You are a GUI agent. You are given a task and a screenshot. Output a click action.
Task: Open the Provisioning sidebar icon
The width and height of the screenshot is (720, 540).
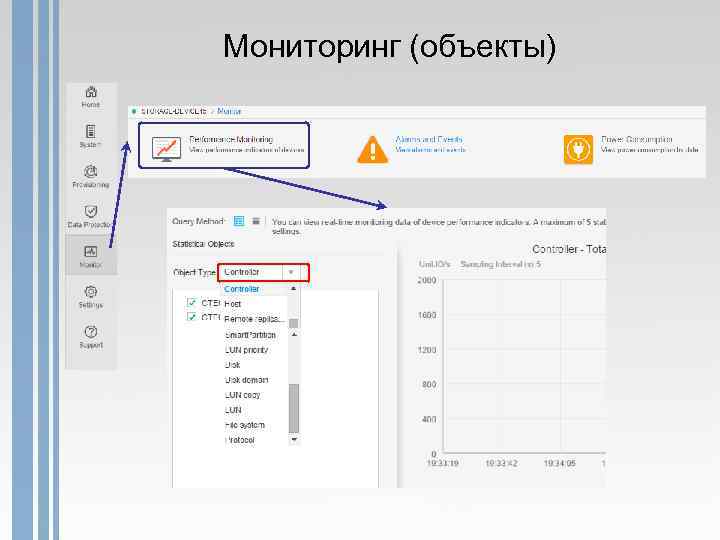(91, 171)
